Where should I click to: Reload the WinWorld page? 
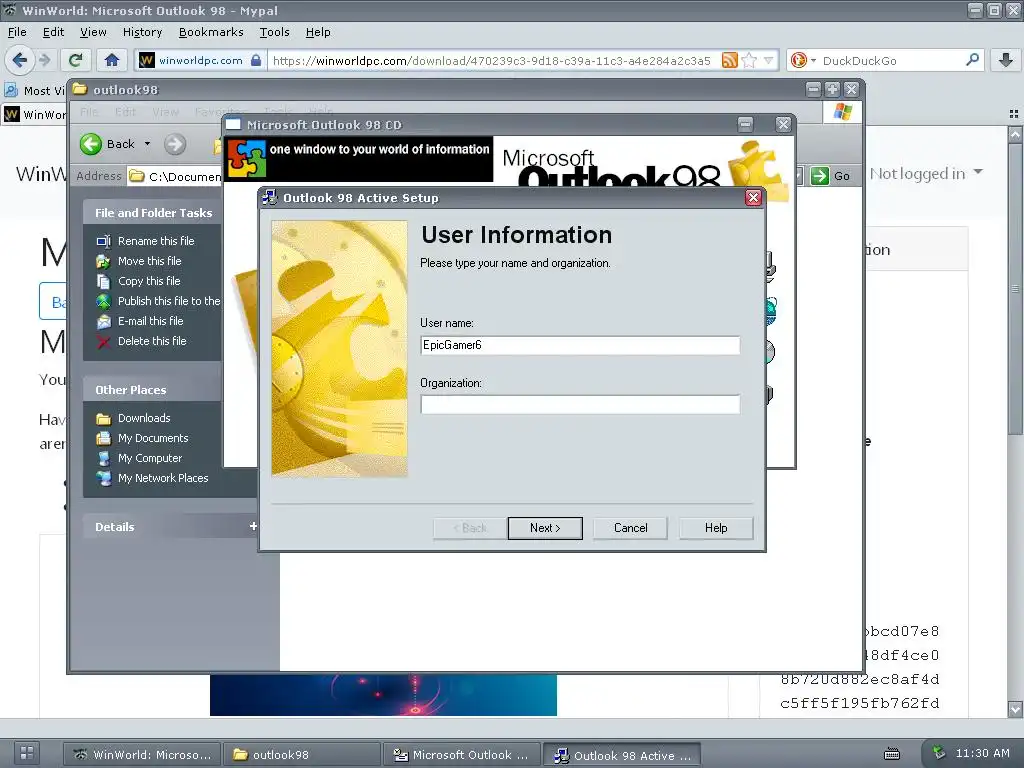(75, 60)
